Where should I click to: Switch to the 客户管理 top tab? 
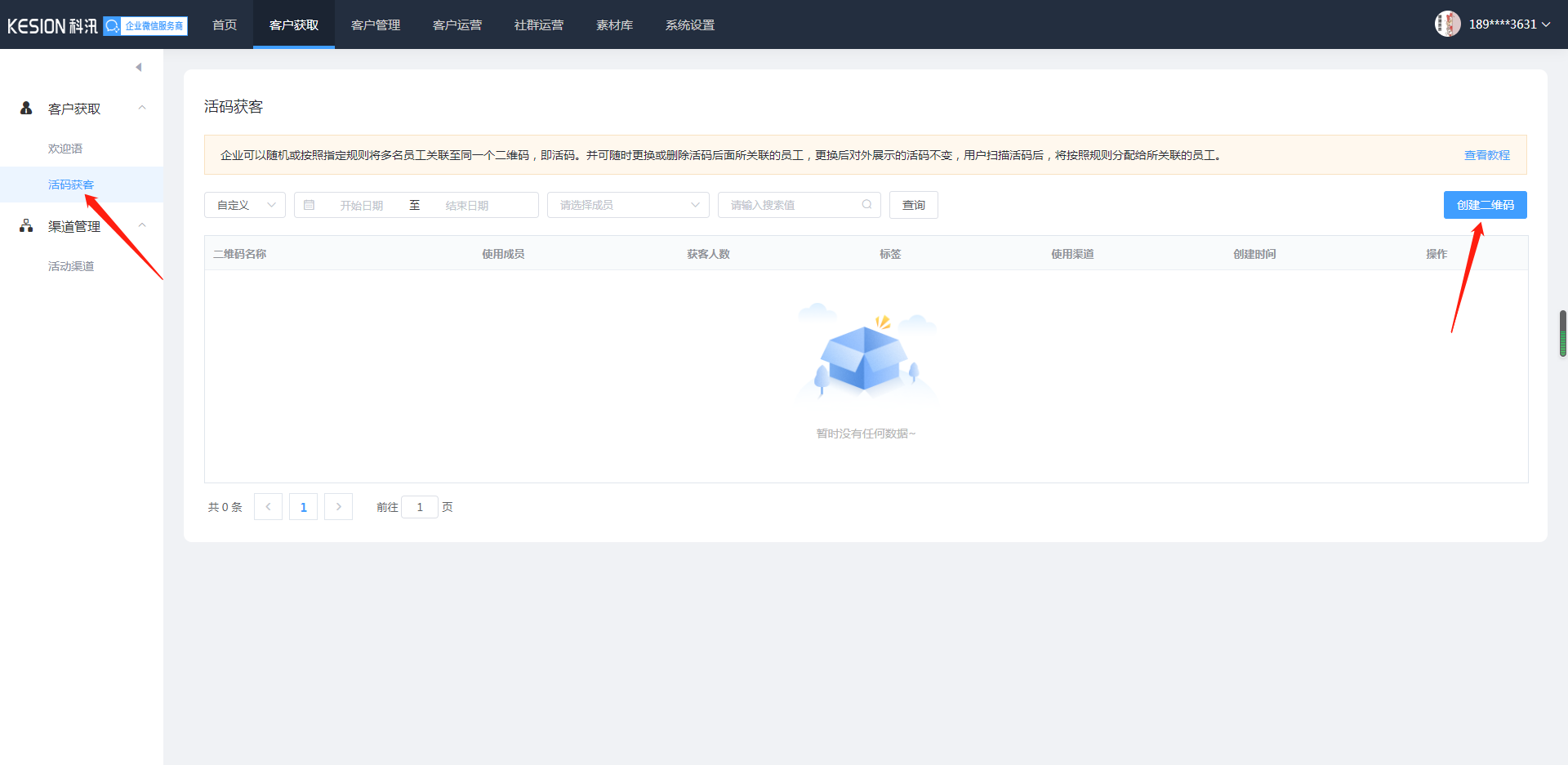click(376, 24)
